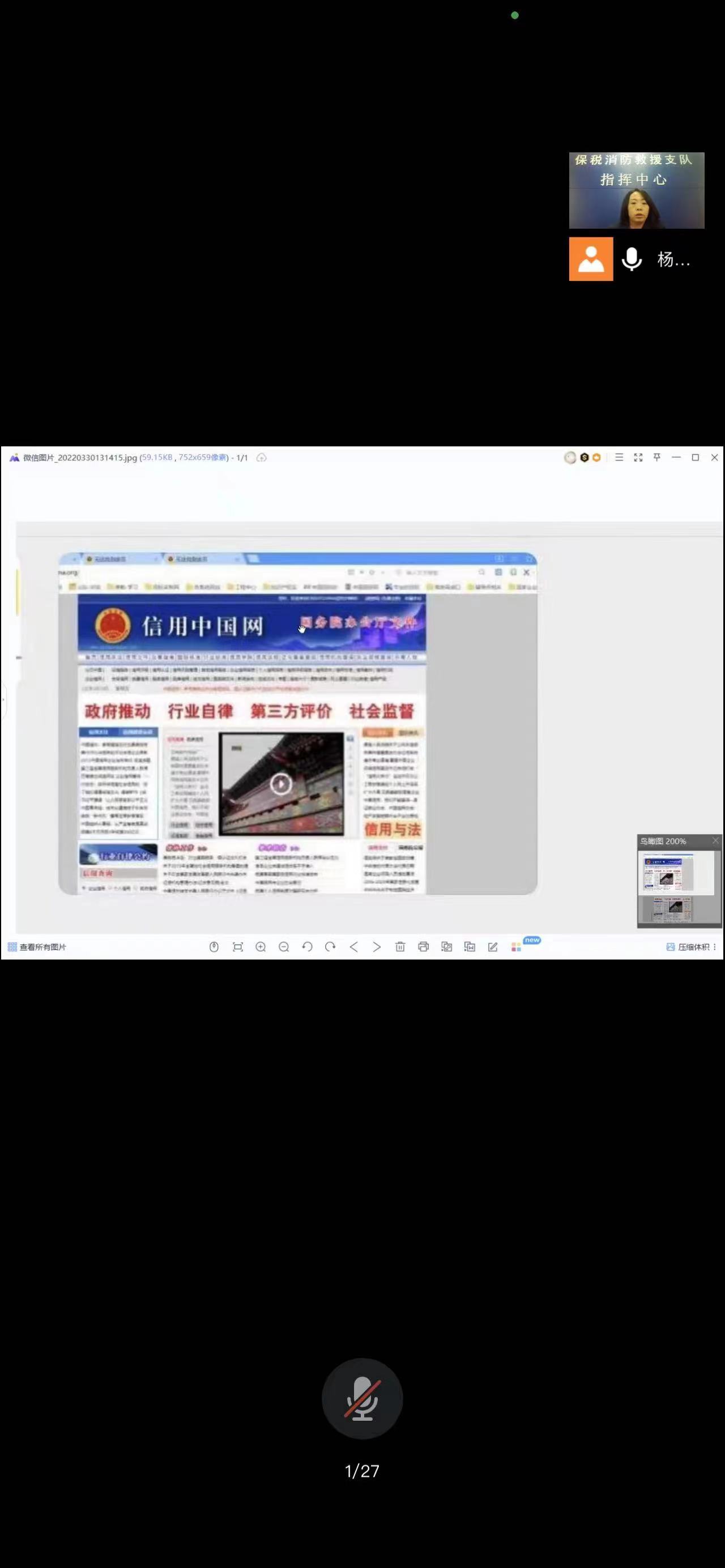Fit image to window with actual-size icon
The image size is (725, 1568).
237,947
